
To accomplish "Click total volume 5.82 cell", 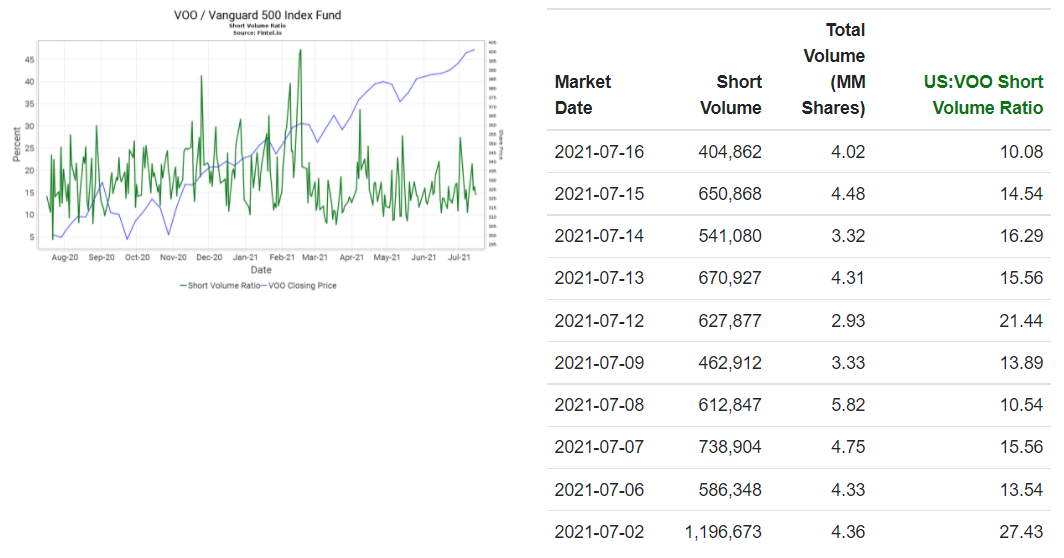I will pyautogui.click(x=848, y=405).
